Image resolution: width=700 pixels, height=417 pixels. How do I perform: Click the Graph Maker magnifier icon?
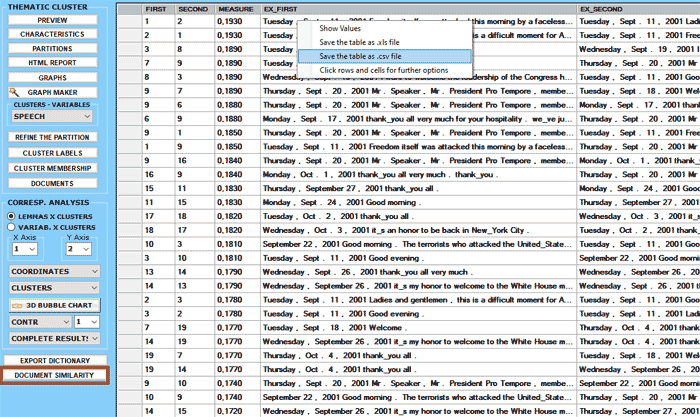(x=14, y=92)
